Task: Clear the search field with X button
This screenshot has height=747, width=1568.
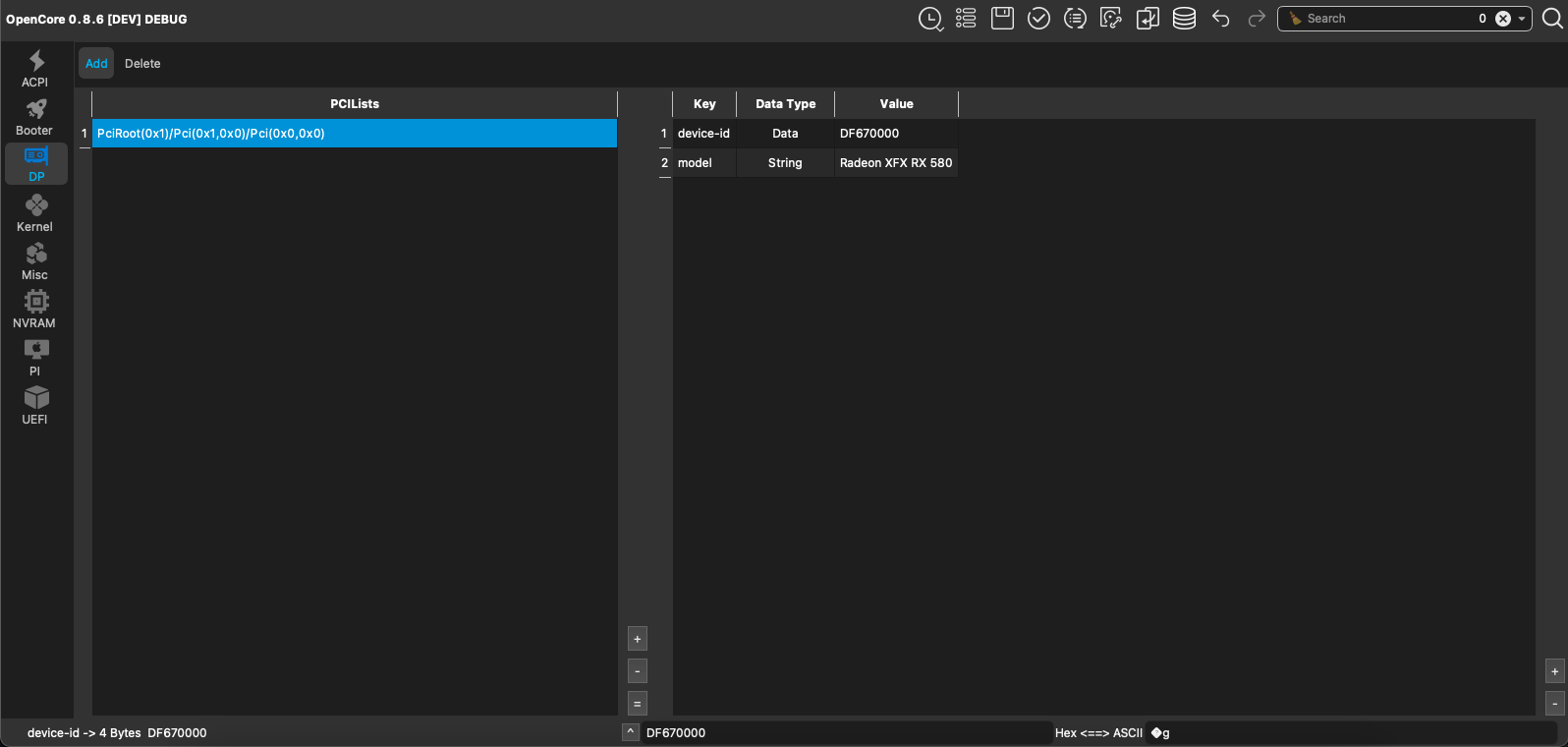Action: point(1502,19)
